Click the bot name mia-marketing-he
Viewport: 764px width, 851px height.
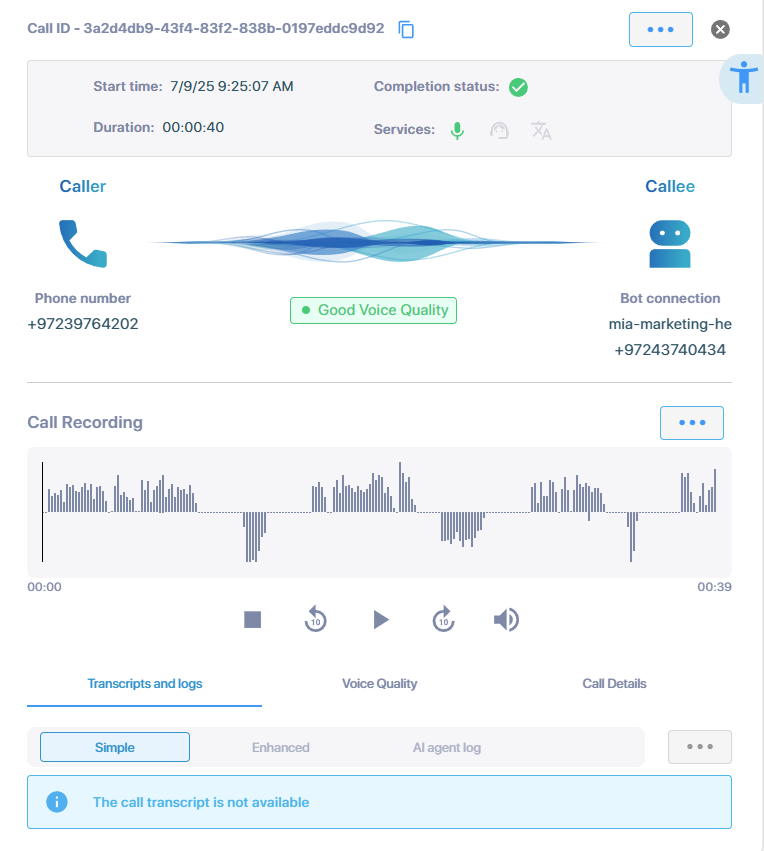pyautogui.click(x=670, y=324)
